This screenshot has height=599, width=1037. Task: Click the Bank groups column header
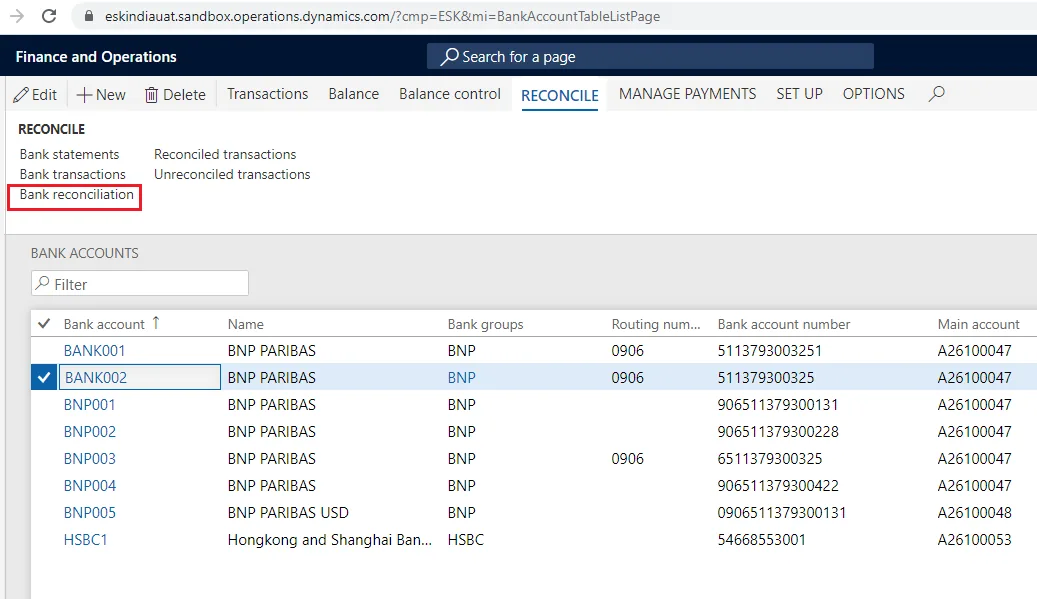485,324
